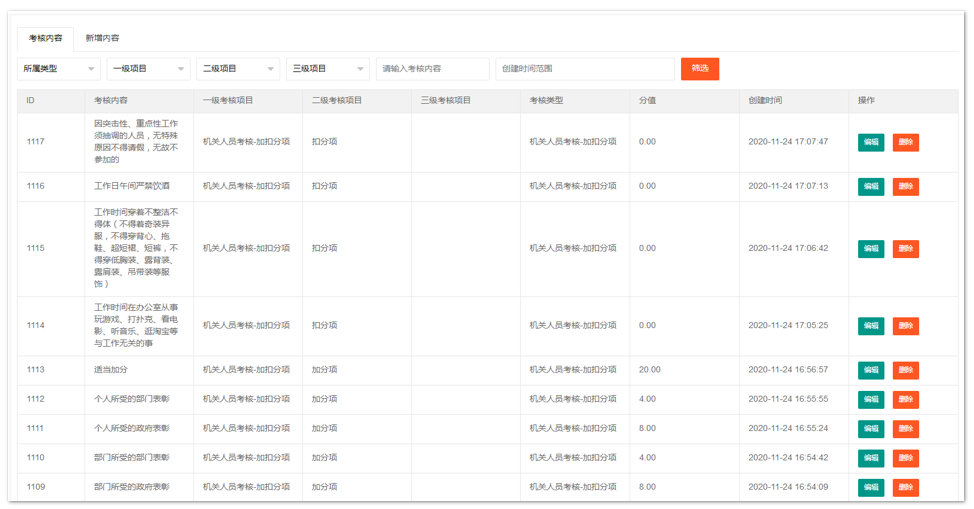Click the 创建时间 column header
This screenshot has width=974, height=509.
pos(765,101)
